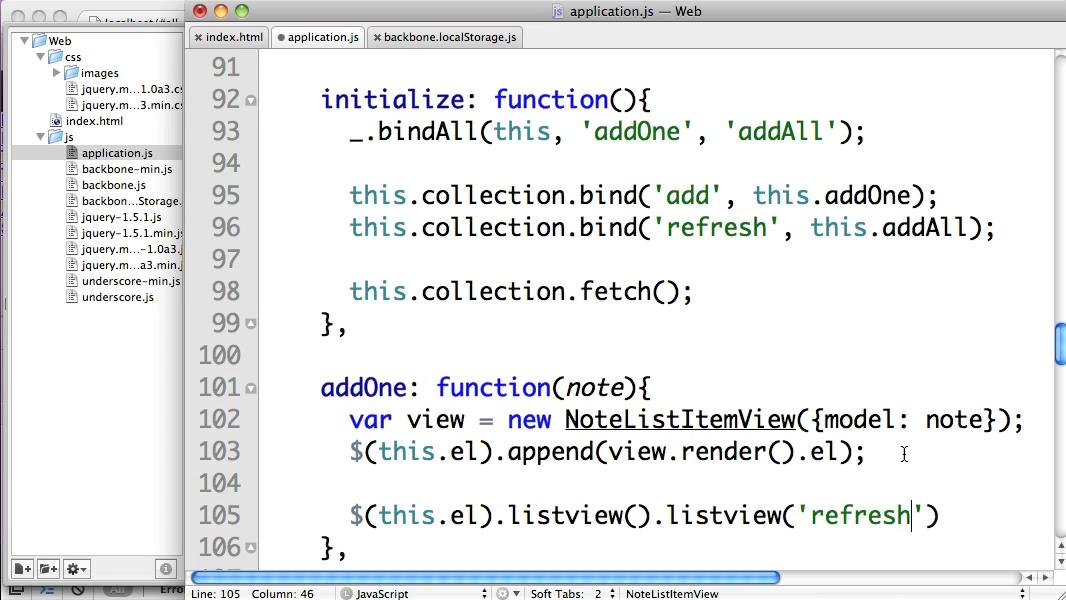
Task: Click the All filter in background window
Action: 117,590
